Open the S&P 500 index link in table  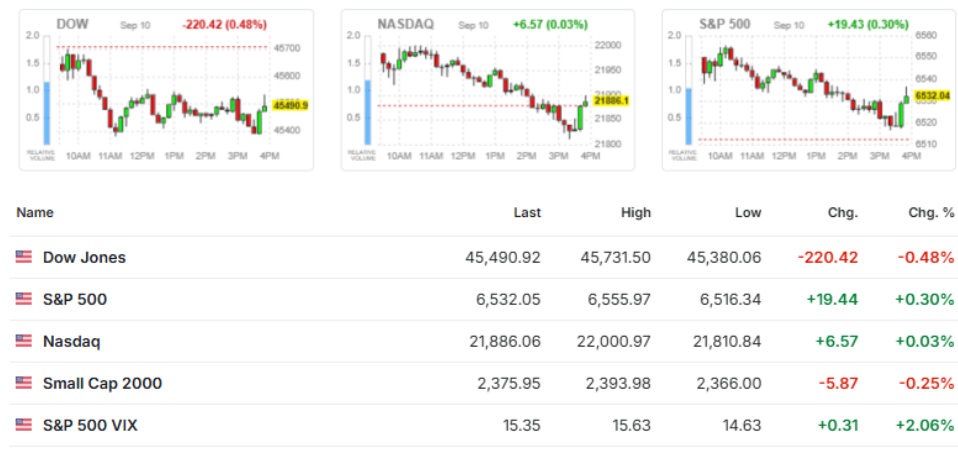click(x=75, y=300)
